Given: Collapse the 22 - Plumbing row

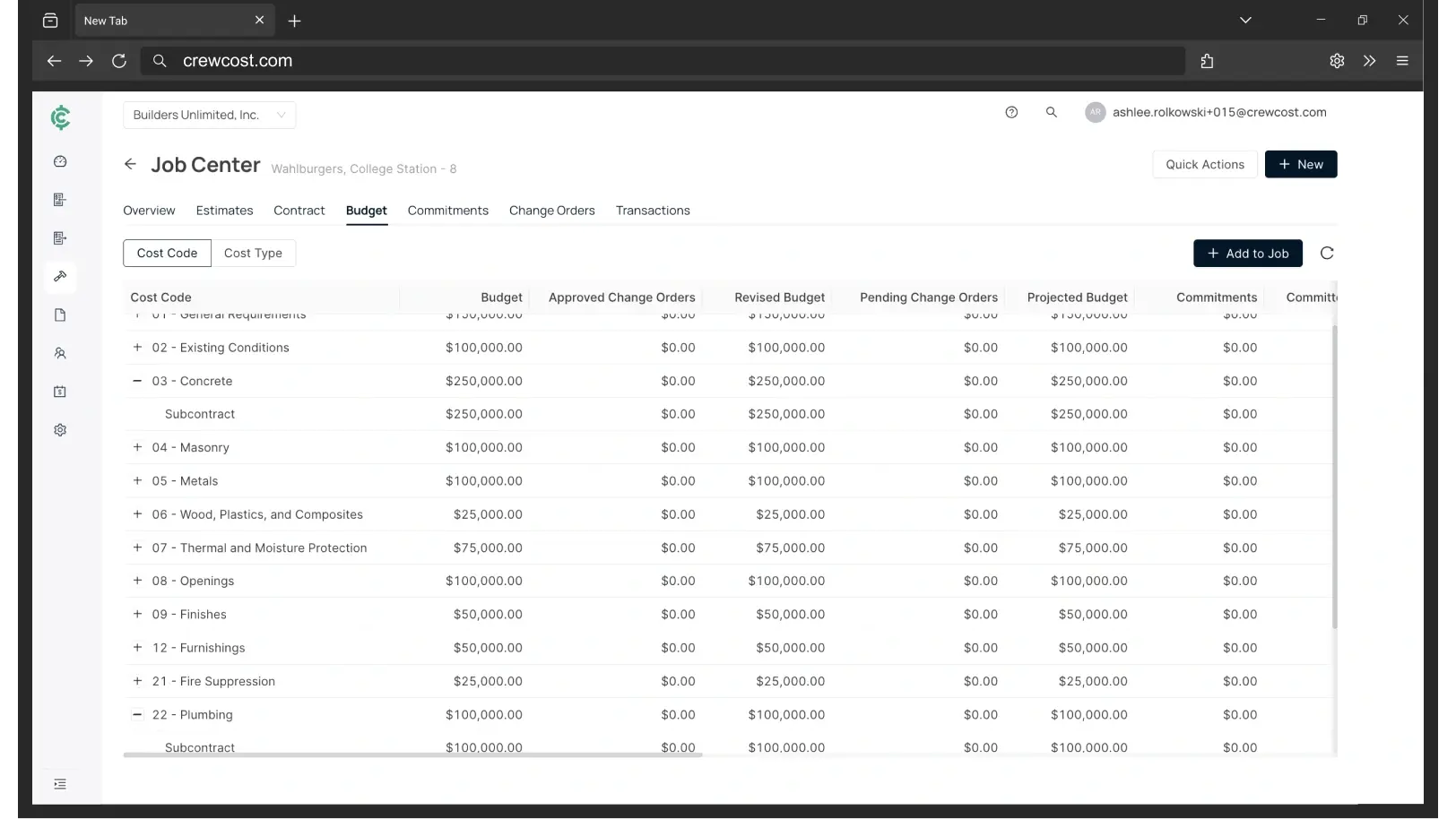Looking at the screenshot, I should [137, 714].
